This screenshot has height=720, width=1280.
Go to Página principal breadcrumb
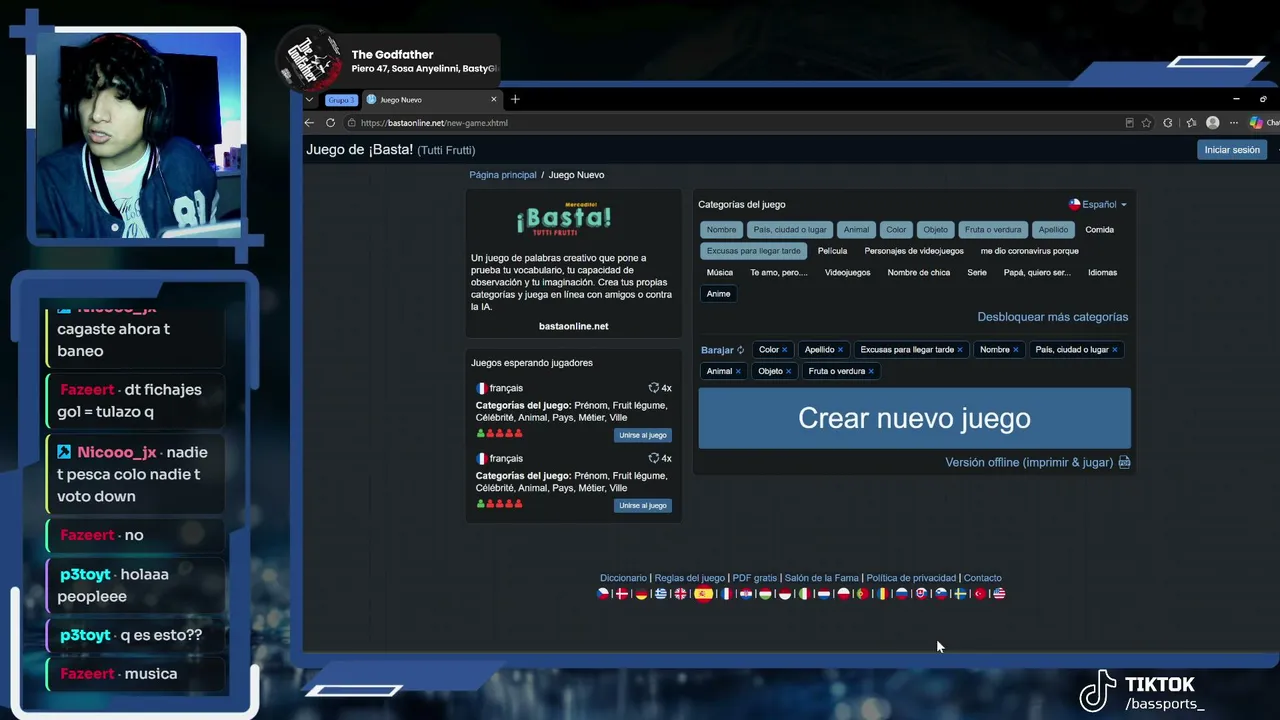point(503,175)
